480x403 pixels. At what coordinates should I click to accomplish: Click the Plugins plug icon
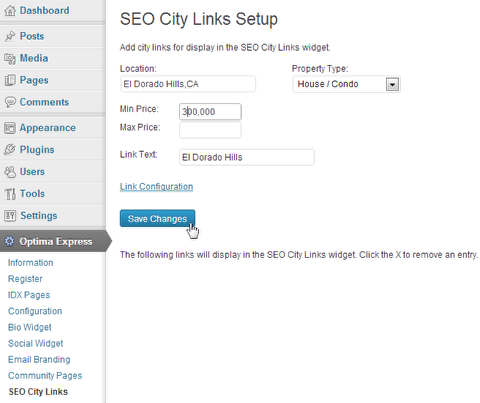pos(10,150)
